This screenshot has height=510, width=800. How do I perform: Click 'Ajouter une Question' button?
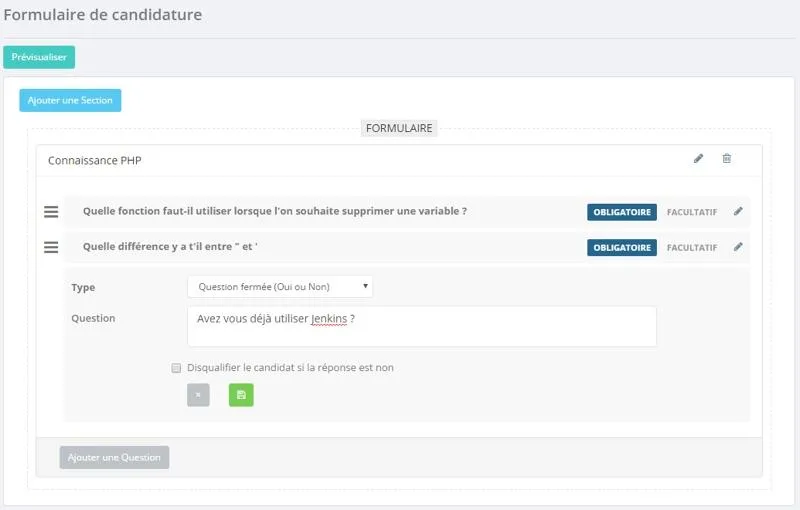[x=114, y=457]
